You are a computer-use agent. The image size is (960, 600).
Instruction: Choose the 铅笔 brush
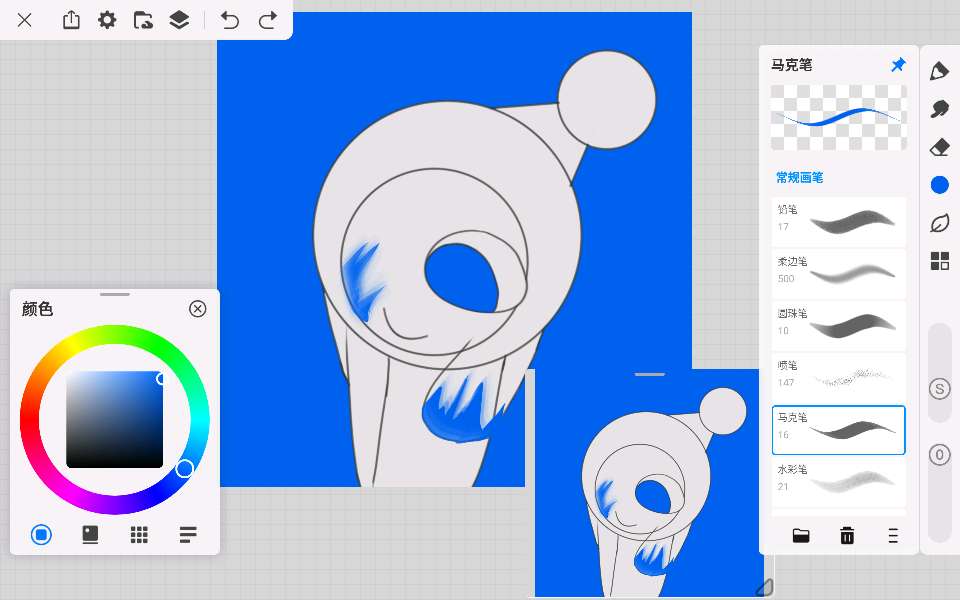point(838,221)
